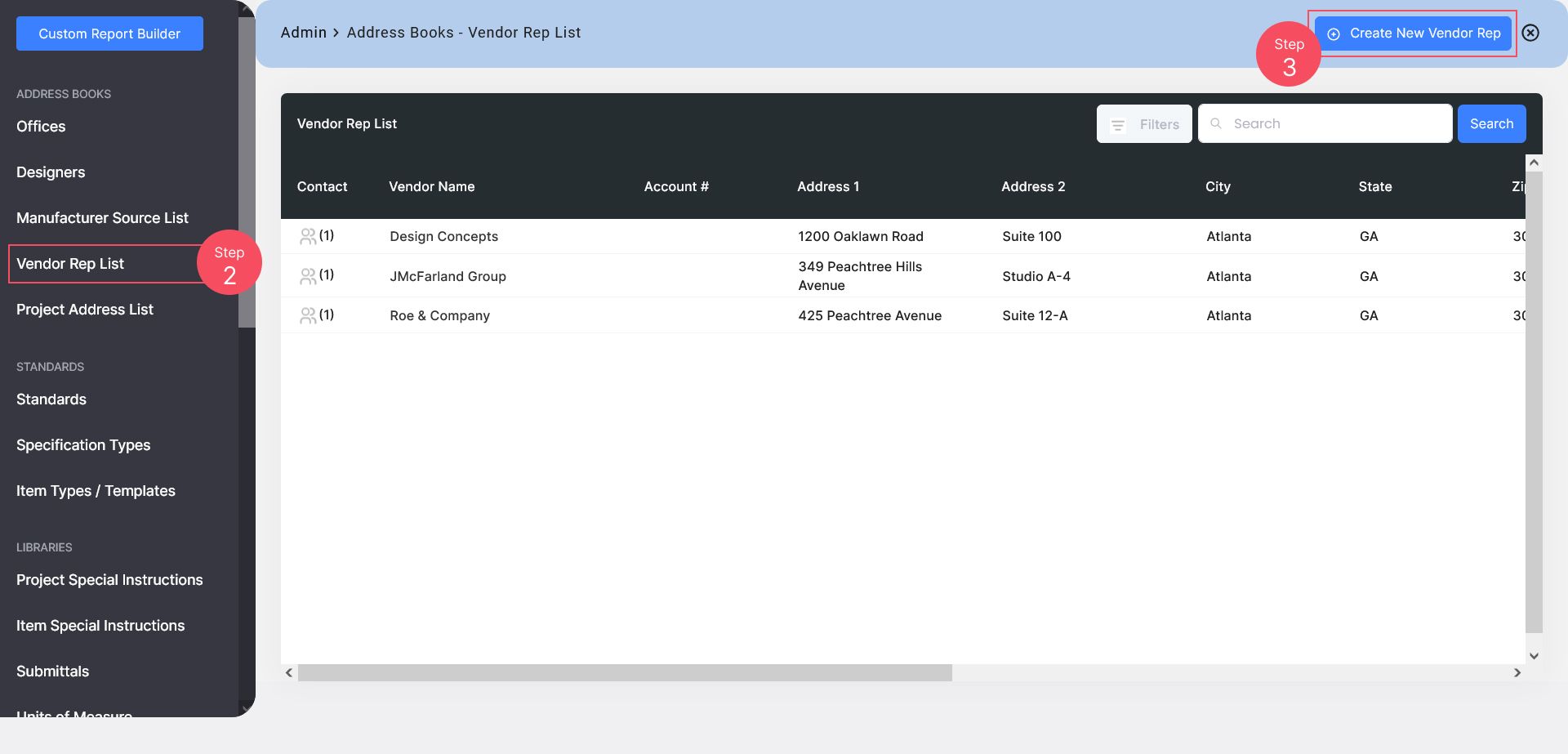The image size is (1568, 754).
Task: Open Standards in sidebar
Action: click(x=51, y=399)
